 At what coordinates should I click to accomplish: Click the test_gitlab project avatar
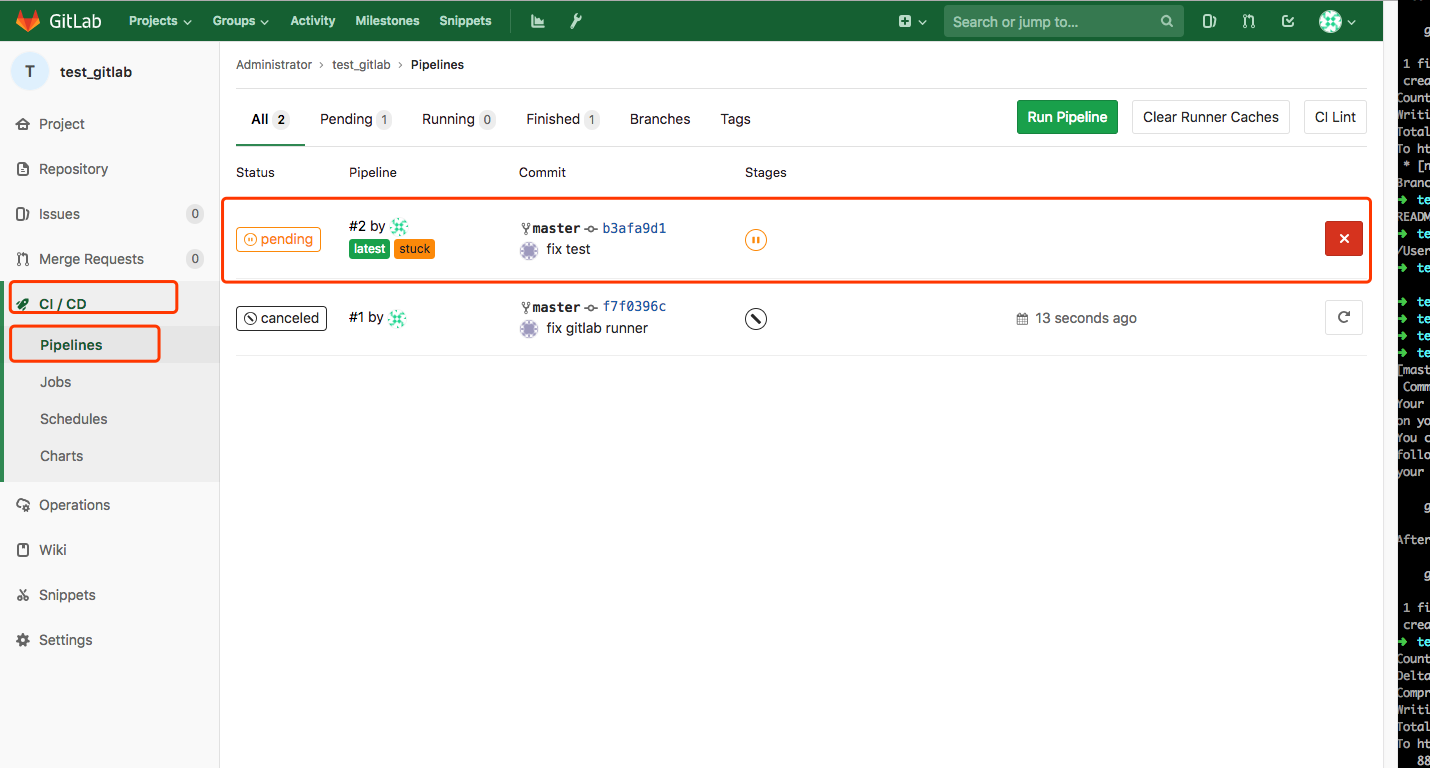(30, 71)
